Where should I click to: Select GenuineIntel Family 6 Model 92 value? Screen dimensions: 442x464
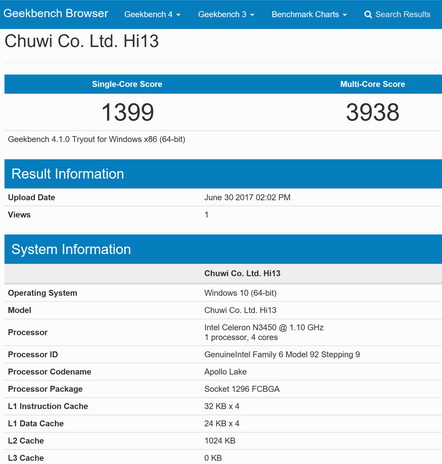282,354
